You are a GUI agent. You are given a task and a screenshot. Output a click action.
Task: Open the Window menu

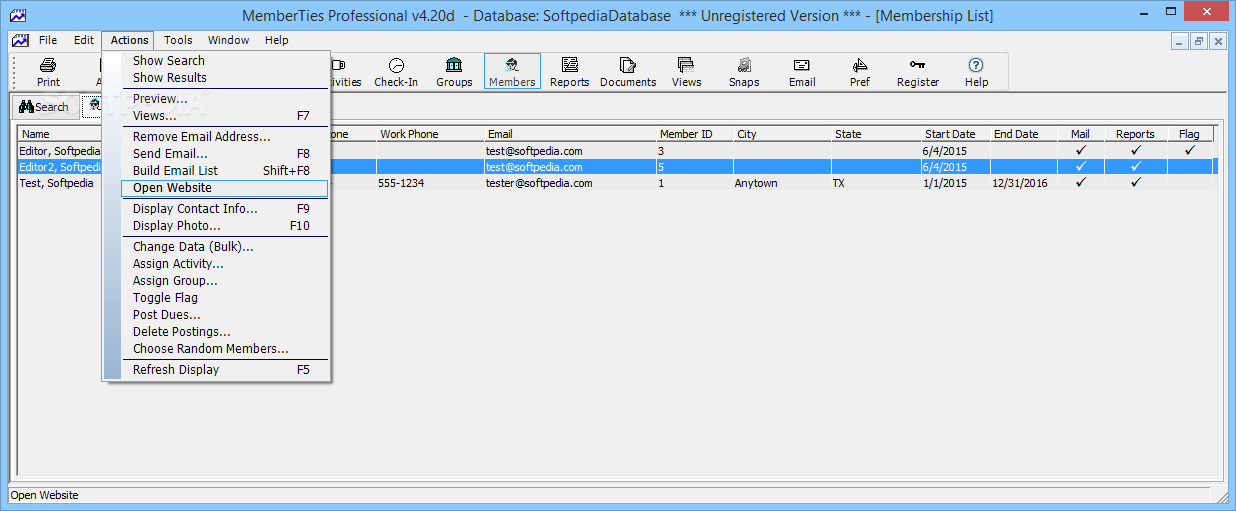(x=229, y=40)
